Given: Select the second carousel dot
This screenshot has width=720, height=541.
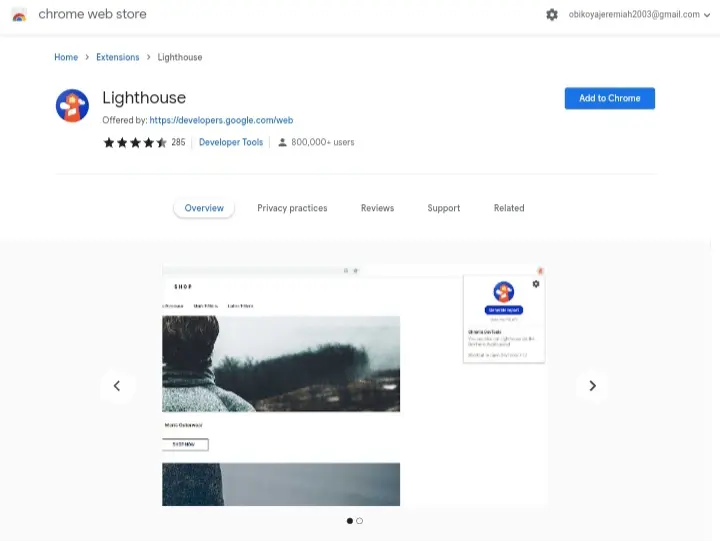Looking at the screenshot, I should coord(360,521).
